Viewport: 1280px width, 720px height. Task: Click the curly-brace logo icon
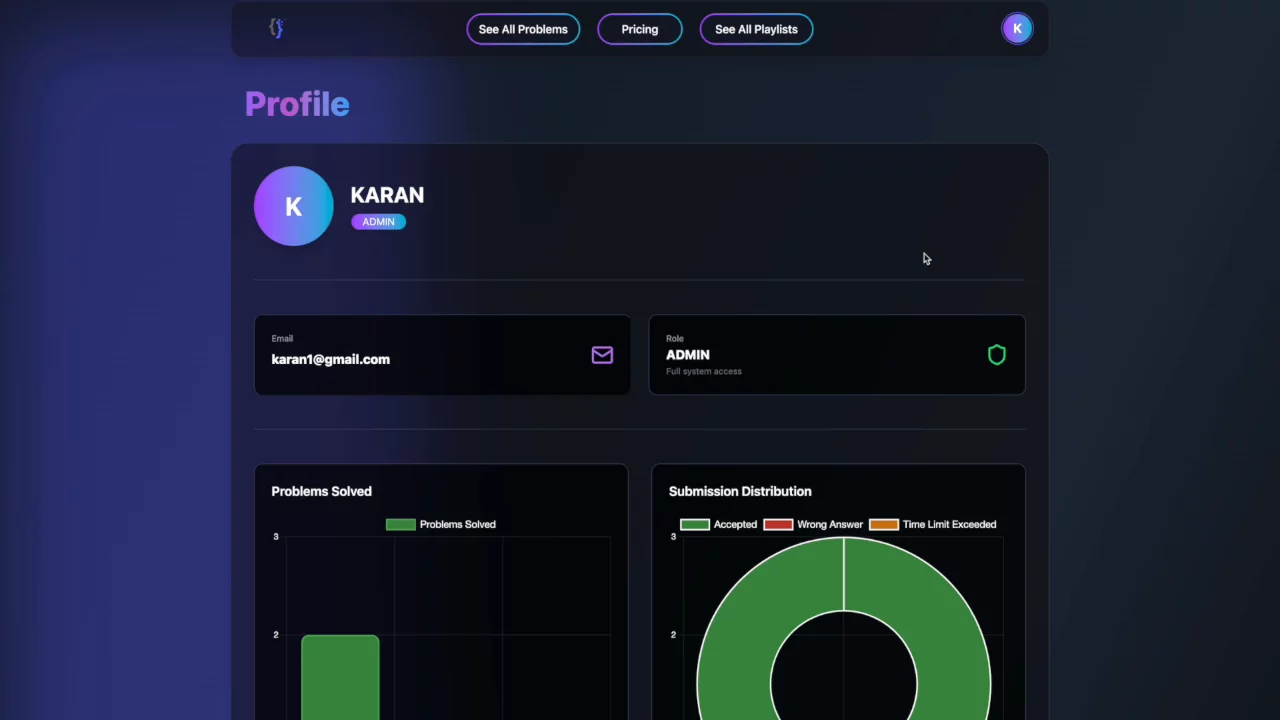[277, 28]
